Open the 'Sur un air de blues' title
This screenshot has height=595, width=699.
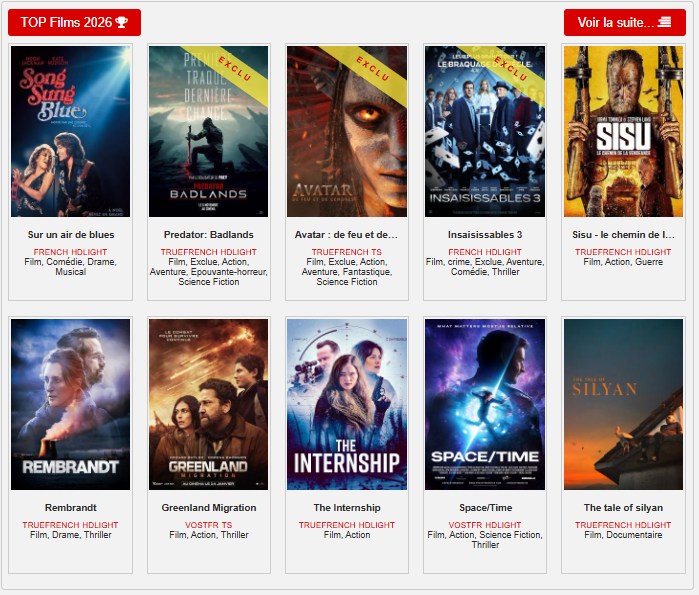tap(70, 235)
